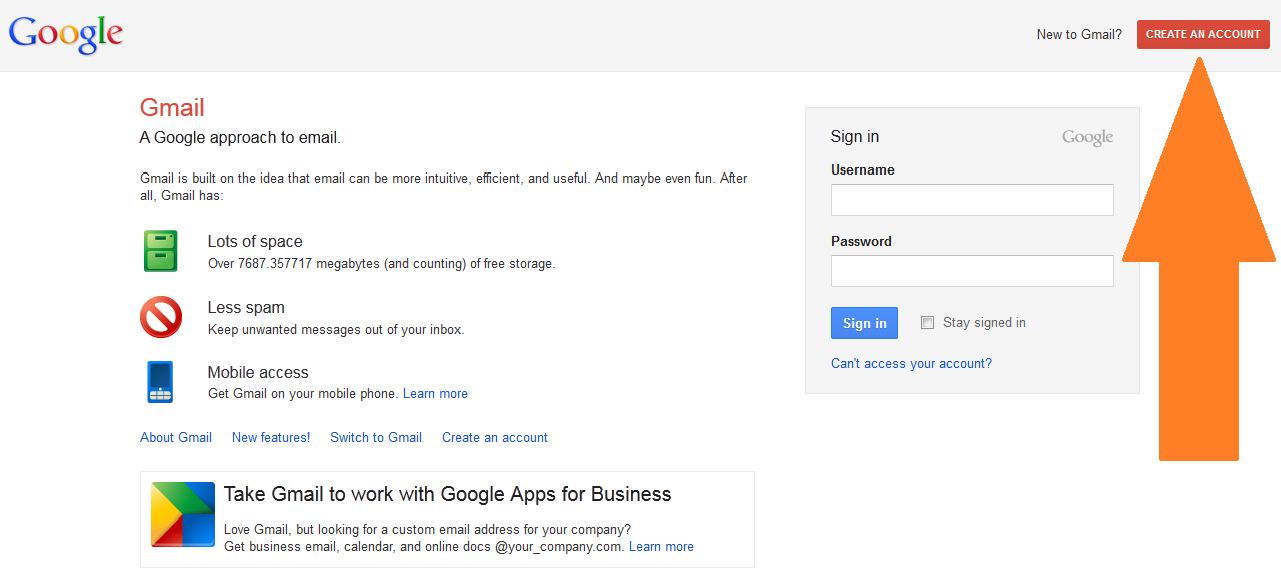The width and height of the screenshot is (1281, 577).
Task: Open 'Can't access your account?' link
Action: click(x=911, y=363)
